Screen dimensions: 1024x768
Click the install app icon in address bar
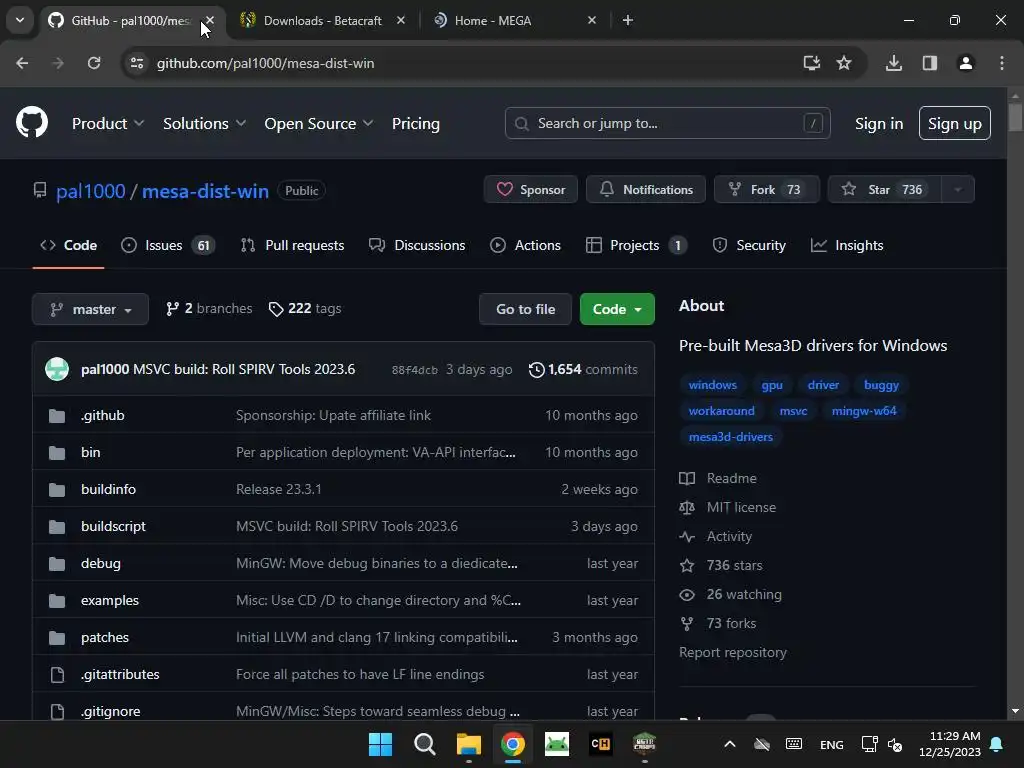(812, 63)
